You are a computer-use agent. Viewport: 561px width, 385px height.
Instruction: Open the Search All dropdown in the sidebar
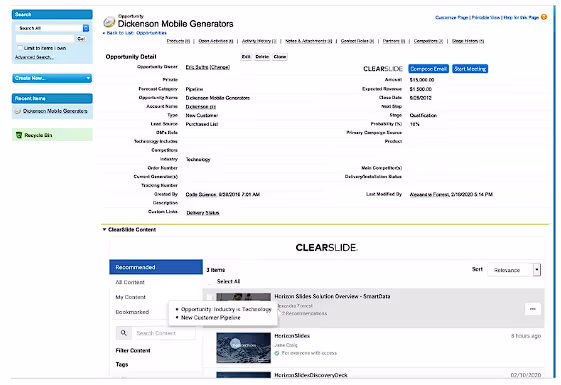(x=52, y=28)
